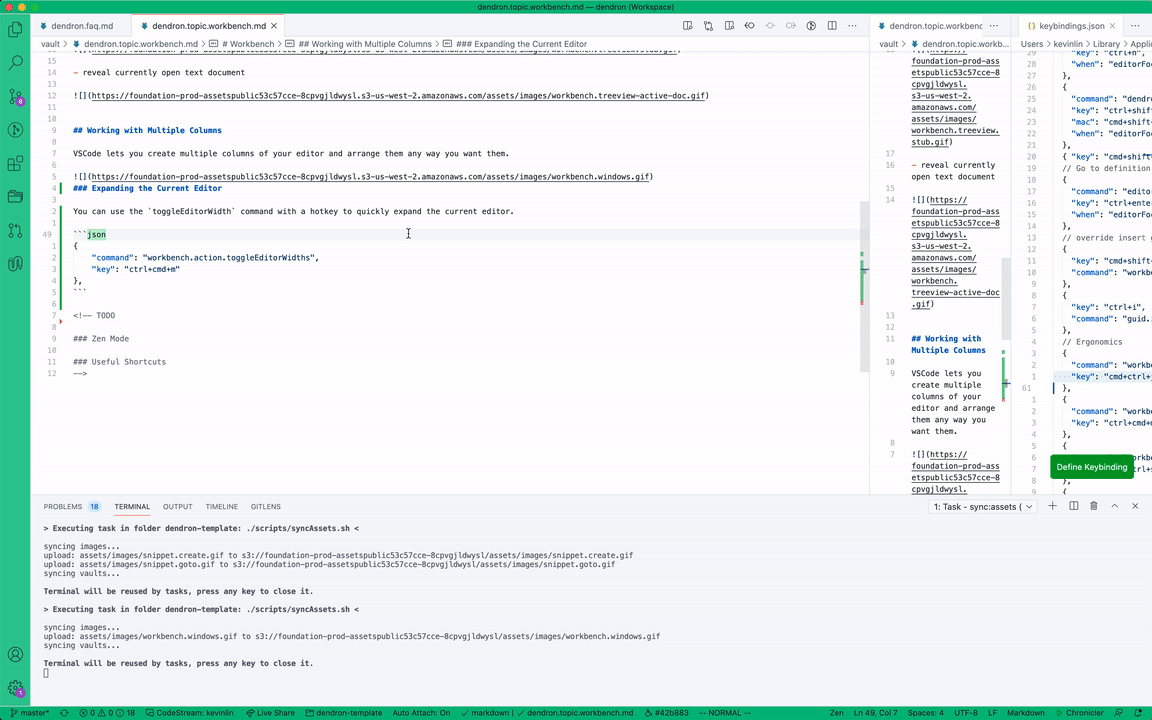Click the errors and warnings count in status bar
Viewport: 1152px width, 720px height.
107,713
